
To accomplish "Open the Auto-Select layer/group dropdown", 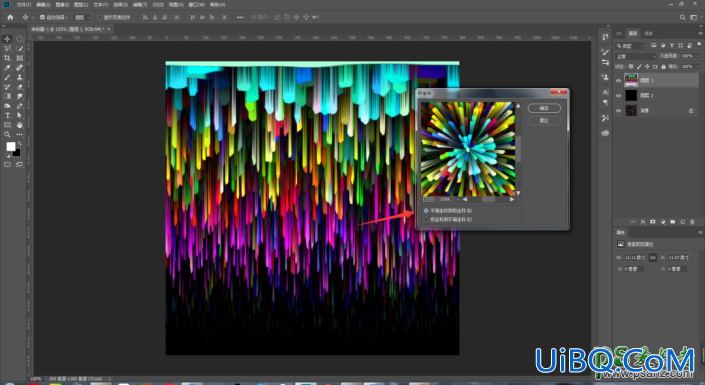I will pos(82,18).
